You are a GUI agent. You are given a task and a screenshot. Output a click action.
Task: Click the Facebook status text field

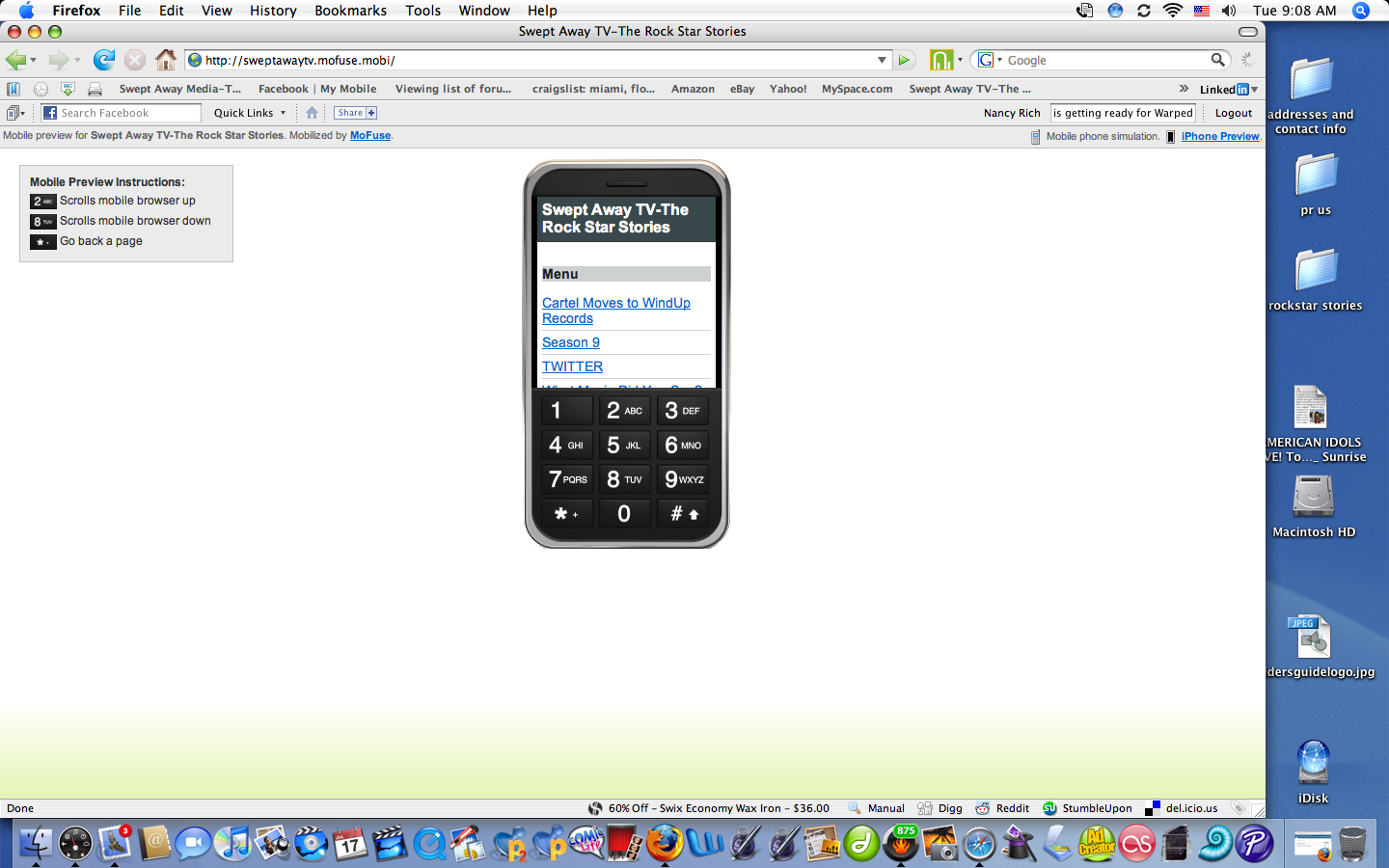coord(1123,113)
